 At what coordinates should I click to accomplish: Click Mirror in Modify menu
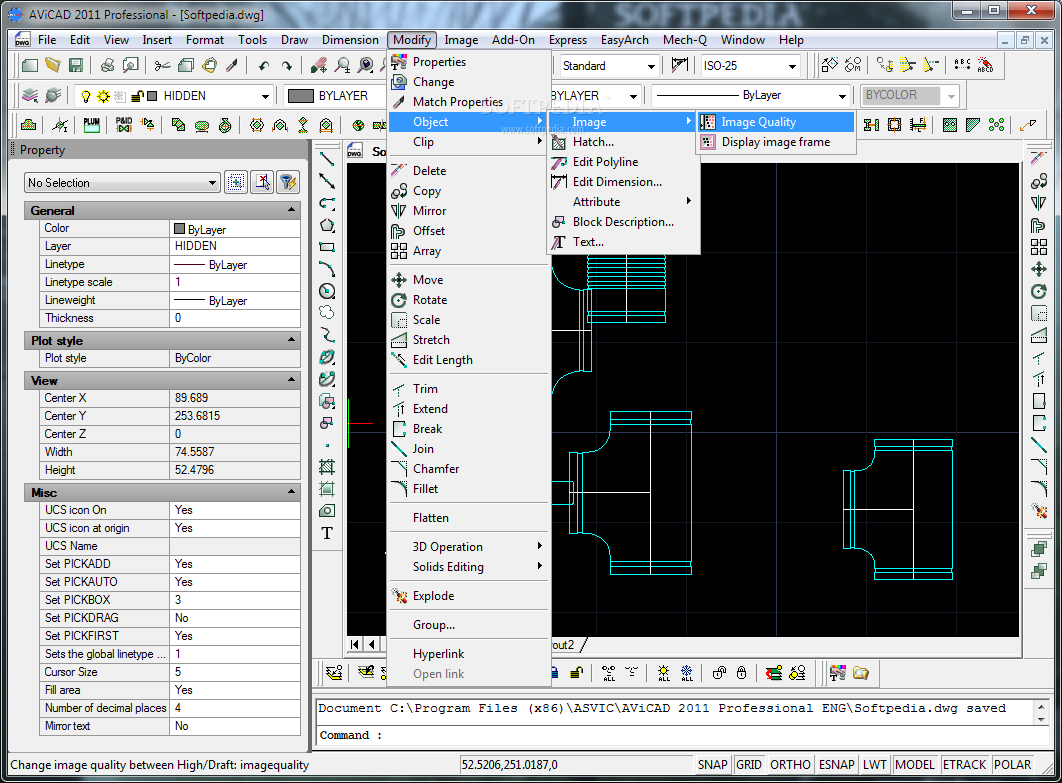[469, 211]
